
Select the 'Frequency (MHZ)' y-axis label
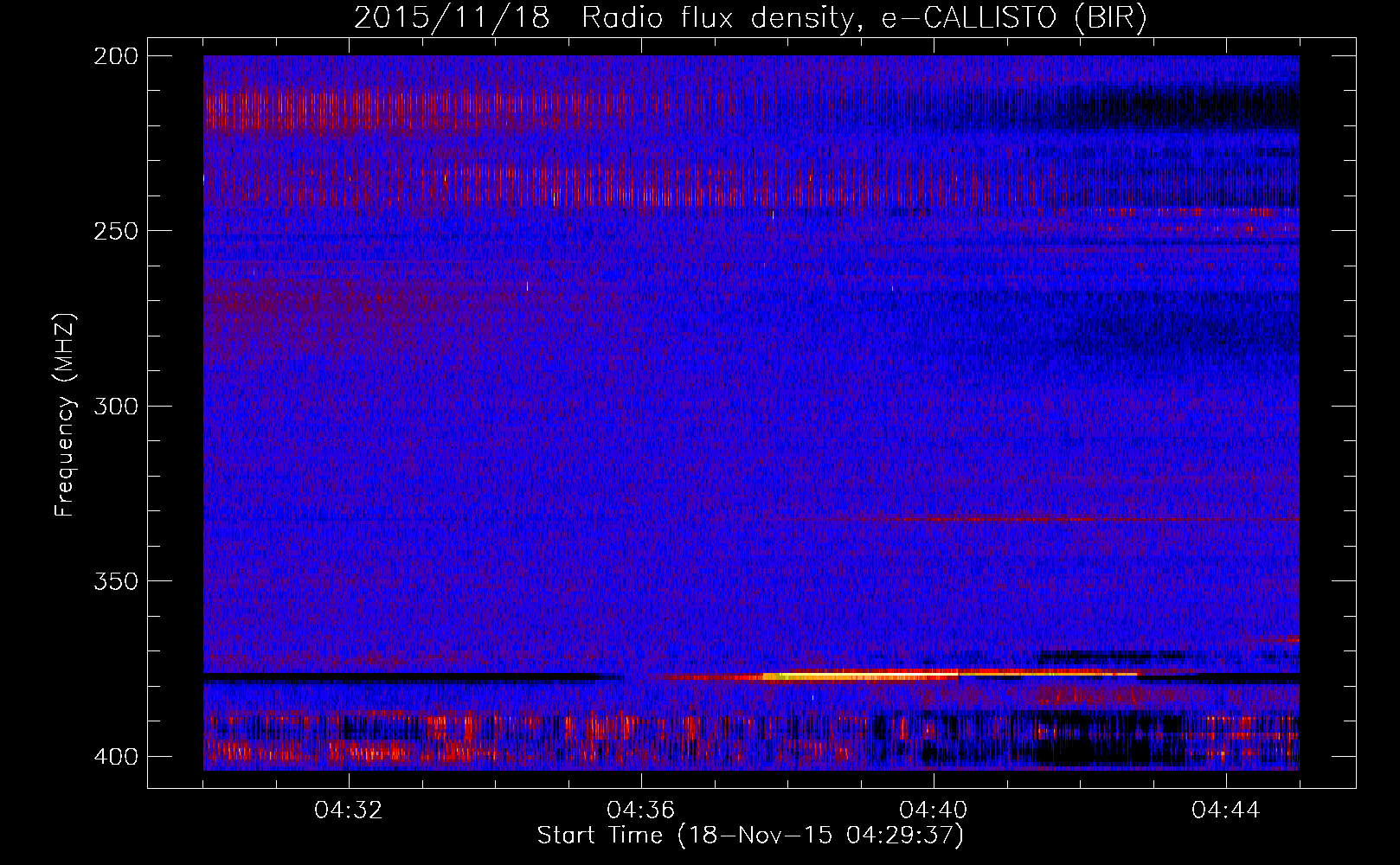click(65, 415)
